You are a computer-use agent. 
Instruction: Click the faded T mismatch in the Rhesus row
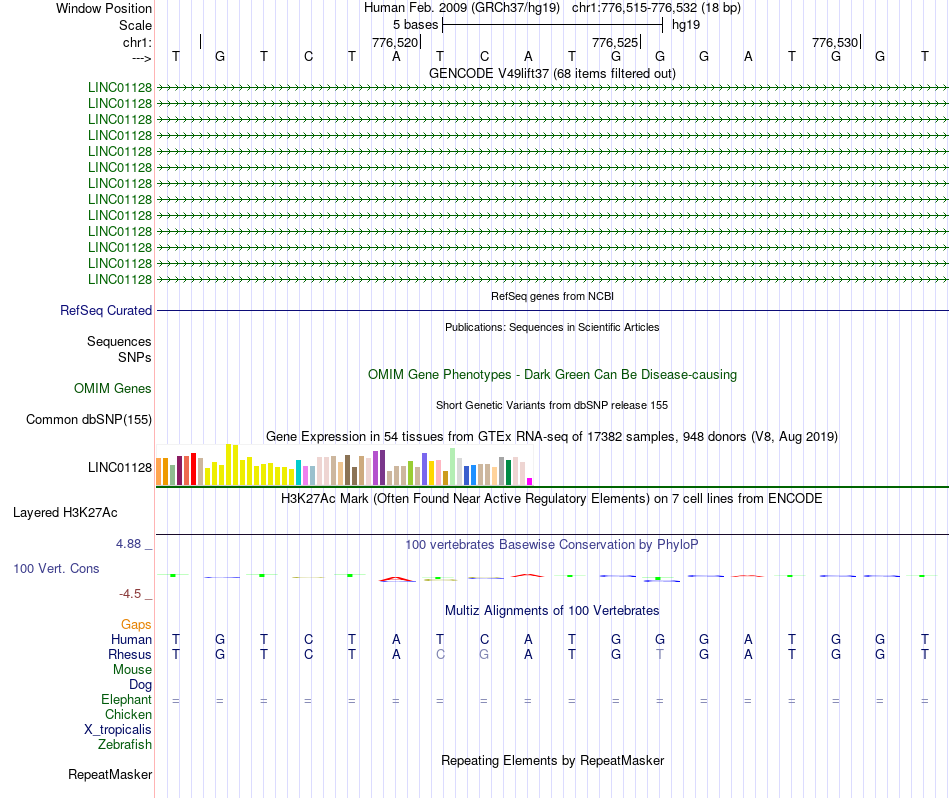click(660, 654)
